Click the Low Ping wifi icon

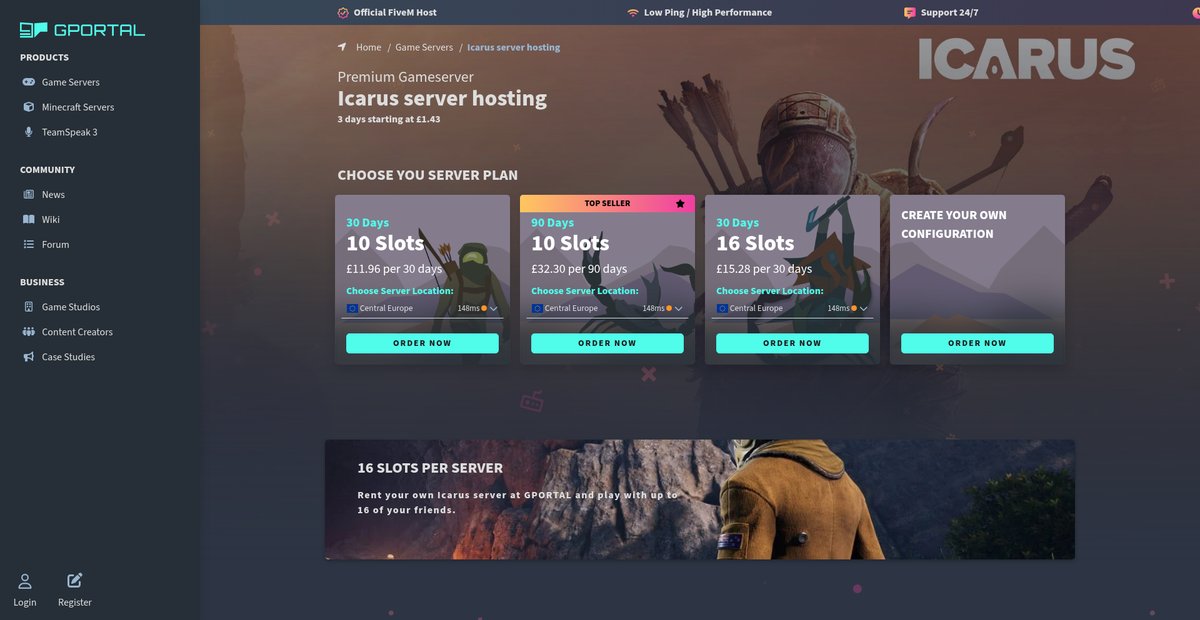(x=633, y=13)
